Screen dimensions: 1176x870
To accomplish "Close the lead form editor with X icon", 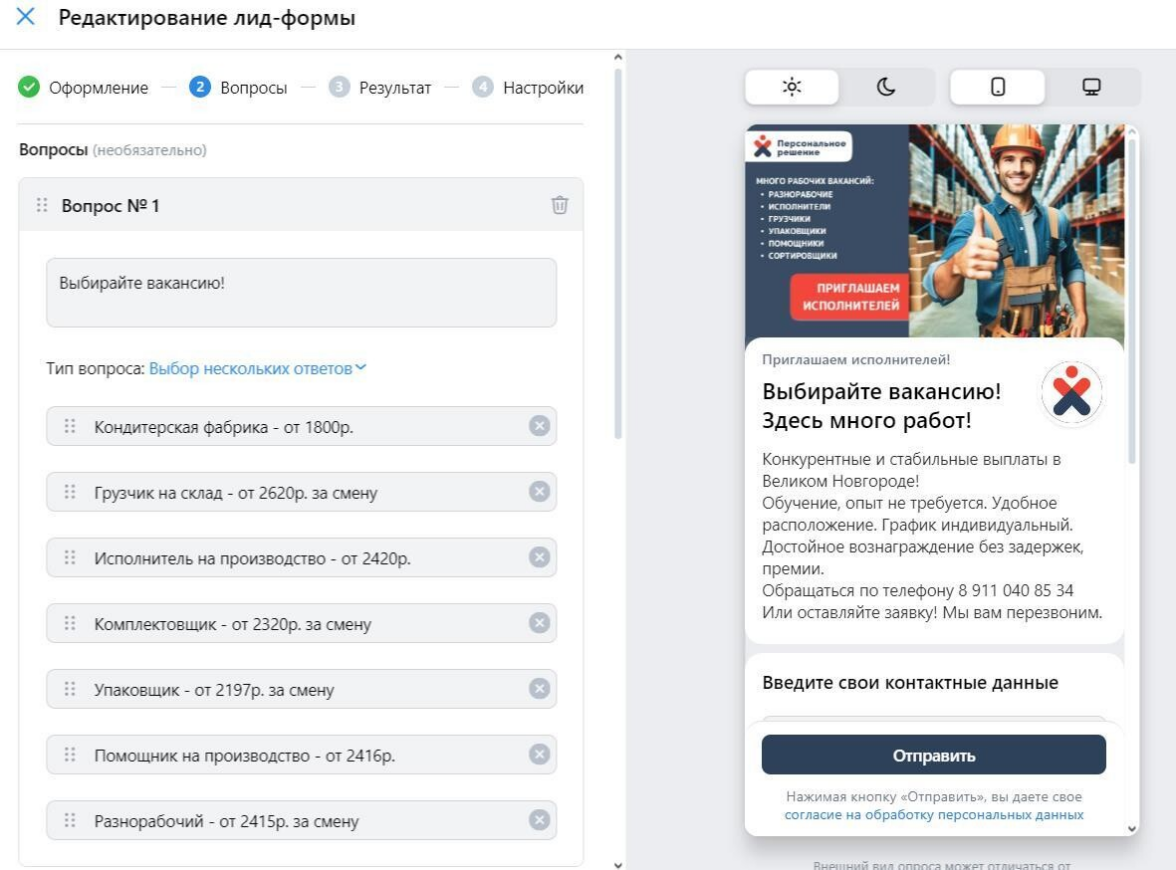I will [26, 16].
